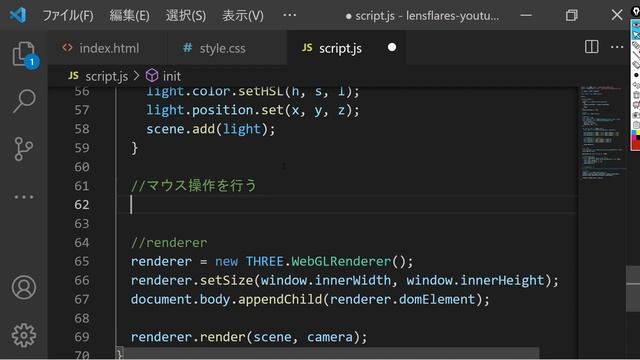Click the unsaved dot on script.js tab
The width and height of the screenshot is (640, 360).
pyautogui.click(x=392, y=47)
